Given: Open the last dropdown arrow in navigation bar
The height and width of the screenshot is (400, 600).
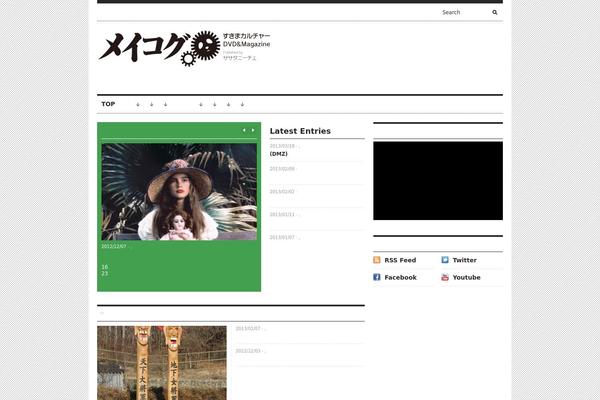Looking at the screenshot, I should (242, 104).
